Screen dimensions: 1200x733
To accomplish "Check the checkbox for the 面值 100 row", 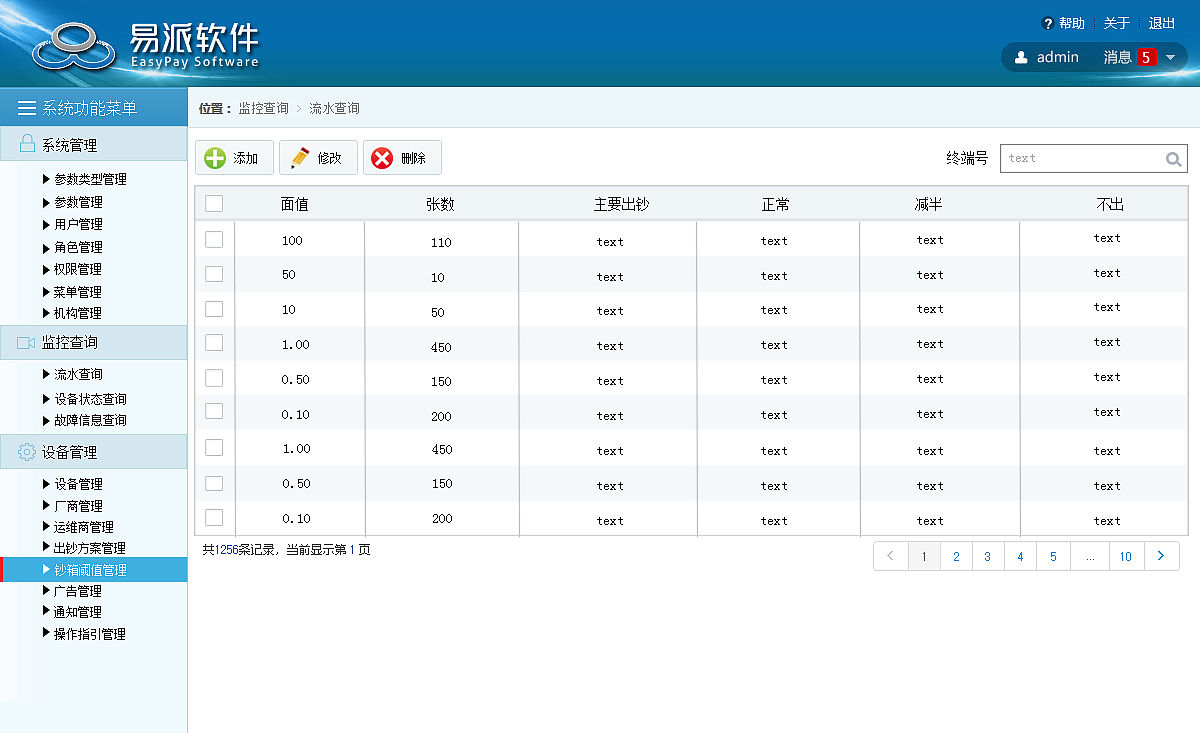I will [214, 239].
